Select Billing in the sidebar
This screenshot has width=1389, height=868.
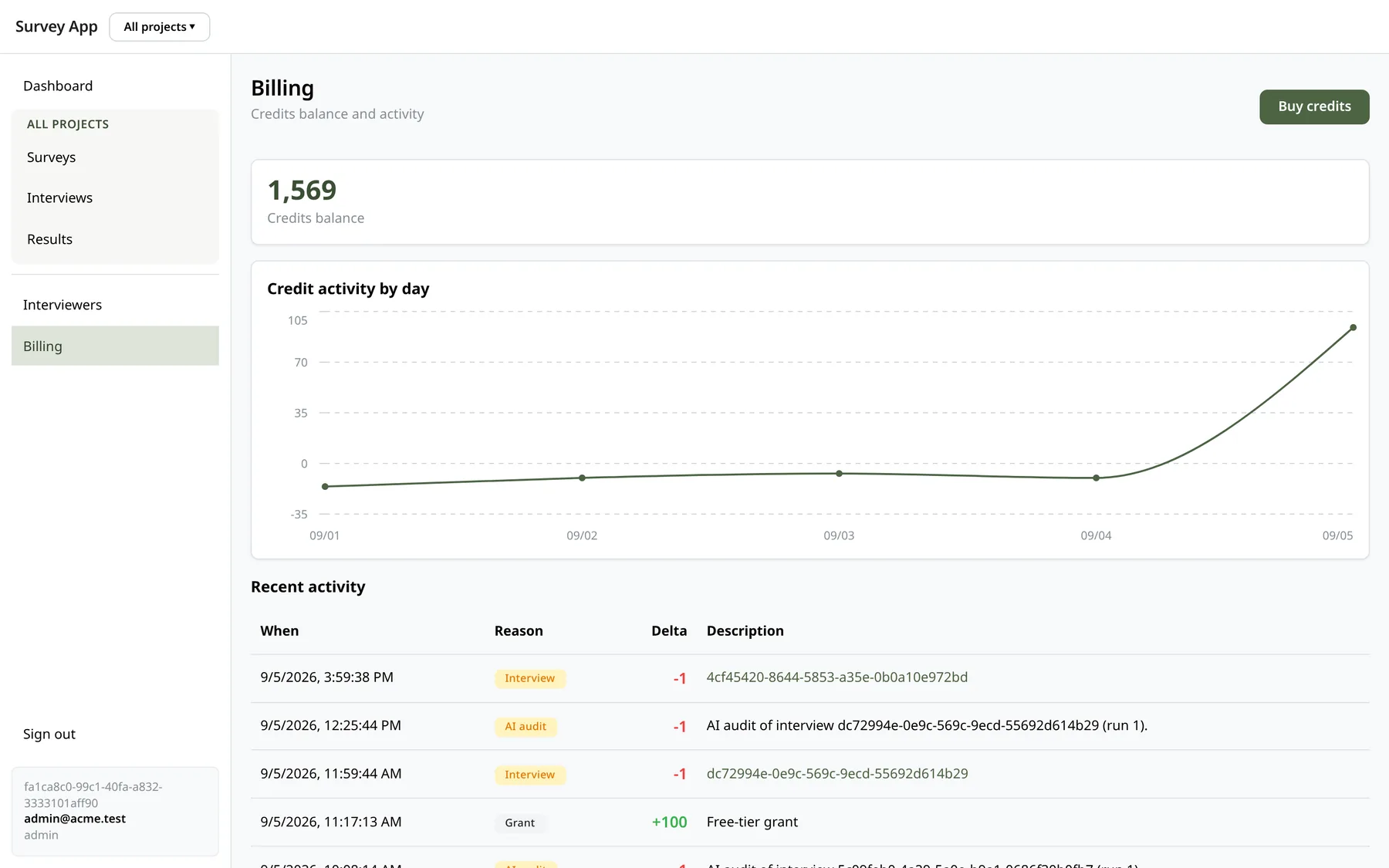115,346
